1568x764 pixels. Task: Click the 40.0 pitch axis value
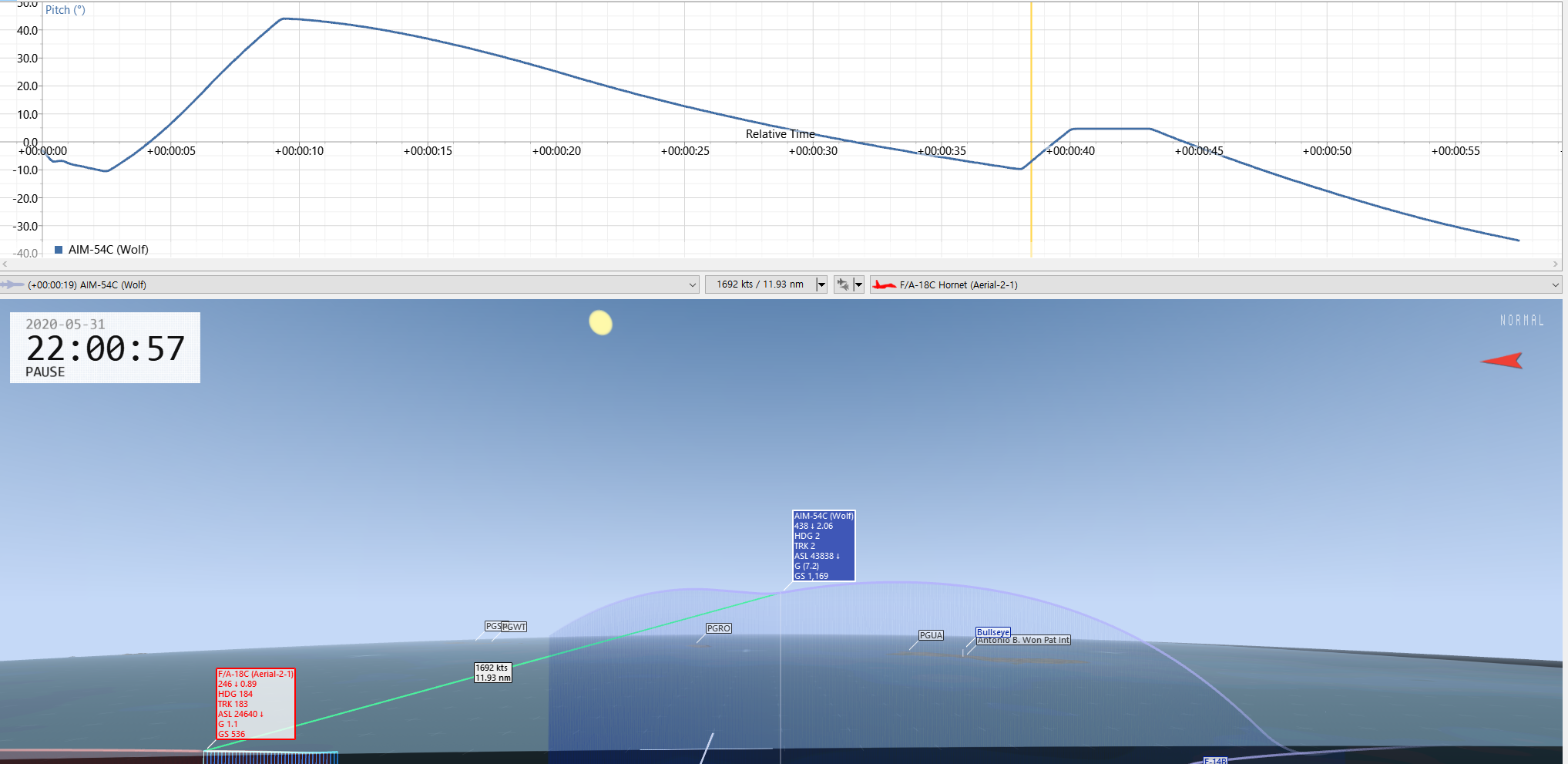tap(27, 31)
